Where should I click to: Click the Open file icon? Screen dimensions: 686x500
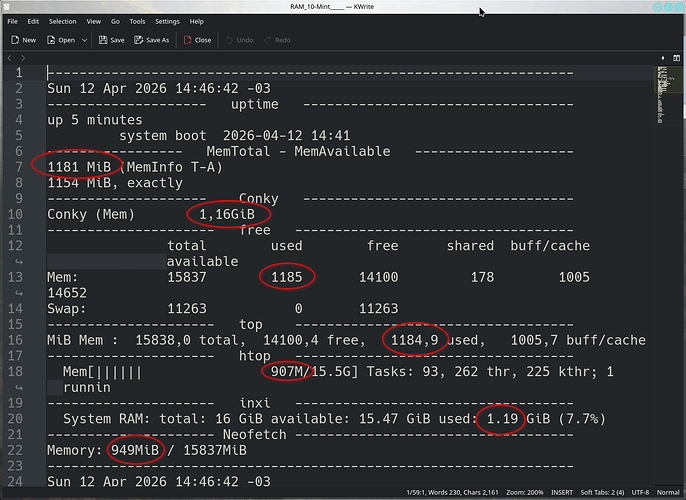[x=51, y=40]
